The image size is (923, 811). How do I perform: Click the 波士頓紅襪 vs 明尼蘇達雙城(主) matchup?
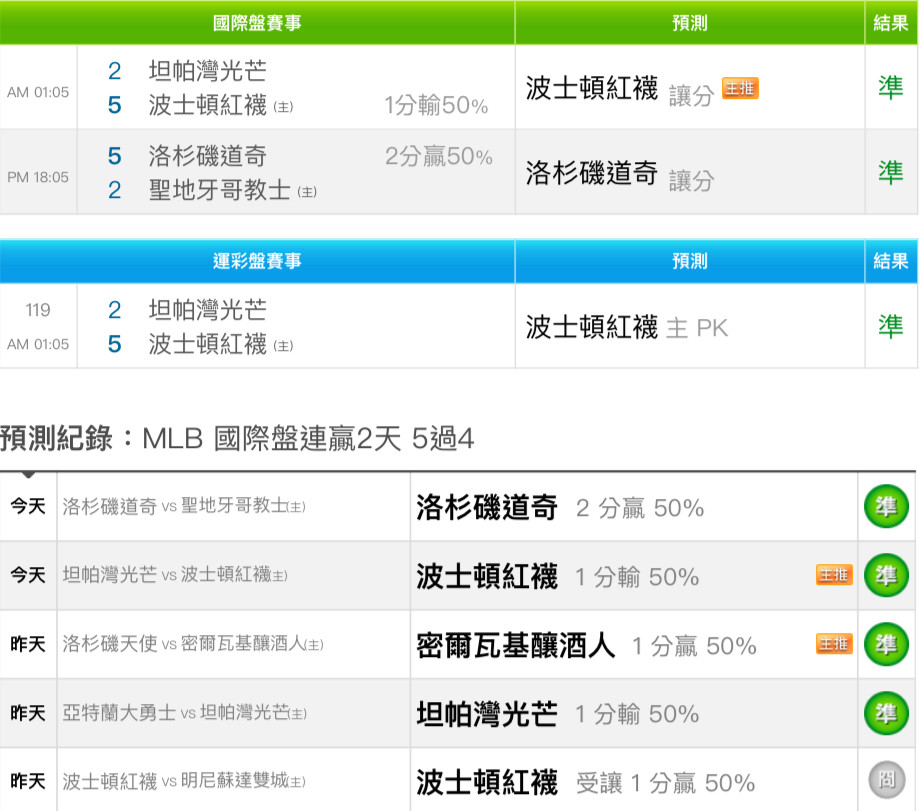click(x=184, y=781)
